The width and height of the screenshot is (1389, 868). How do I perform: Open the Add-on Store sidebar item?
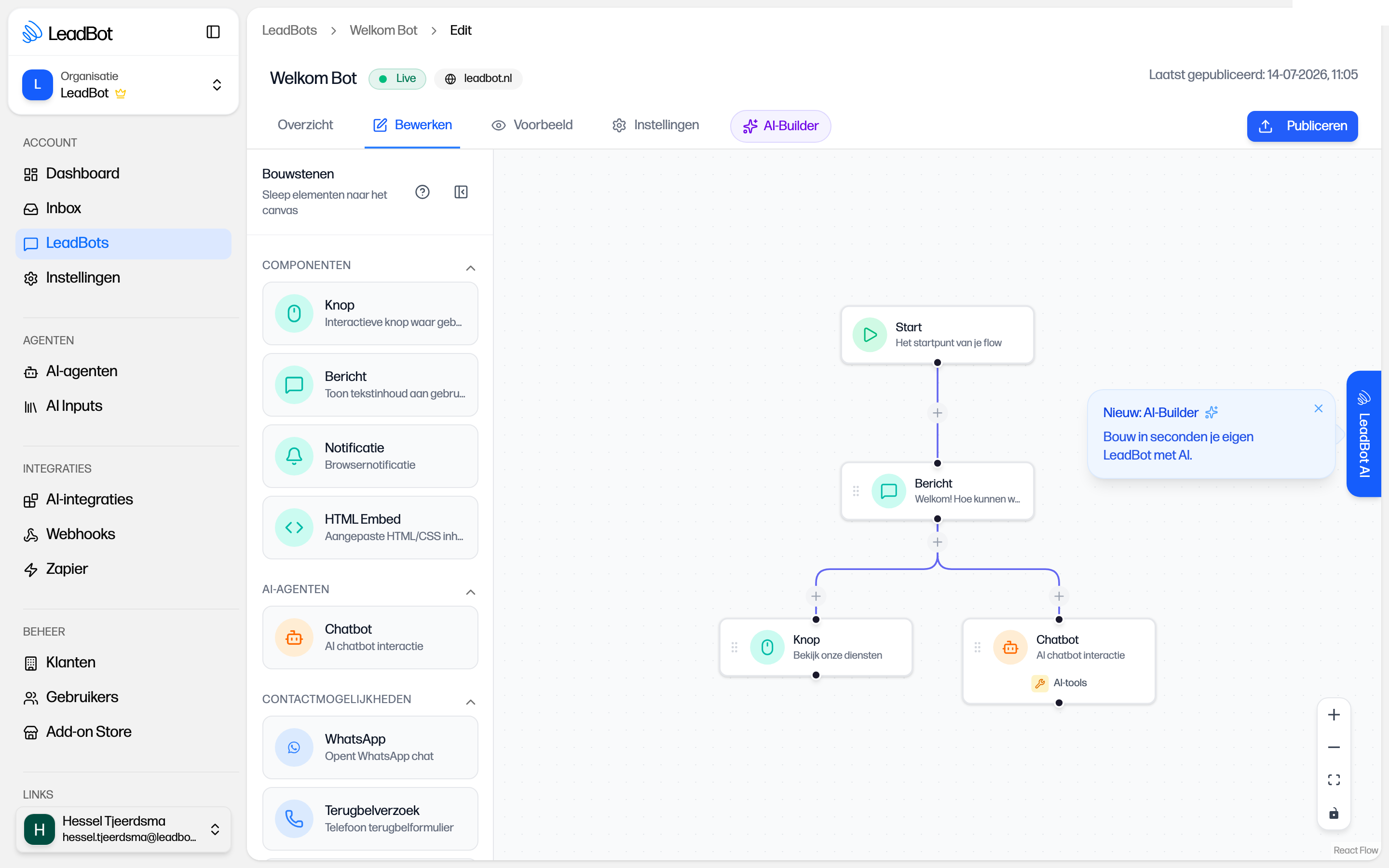pyautogui.click(x=123, y=732)
